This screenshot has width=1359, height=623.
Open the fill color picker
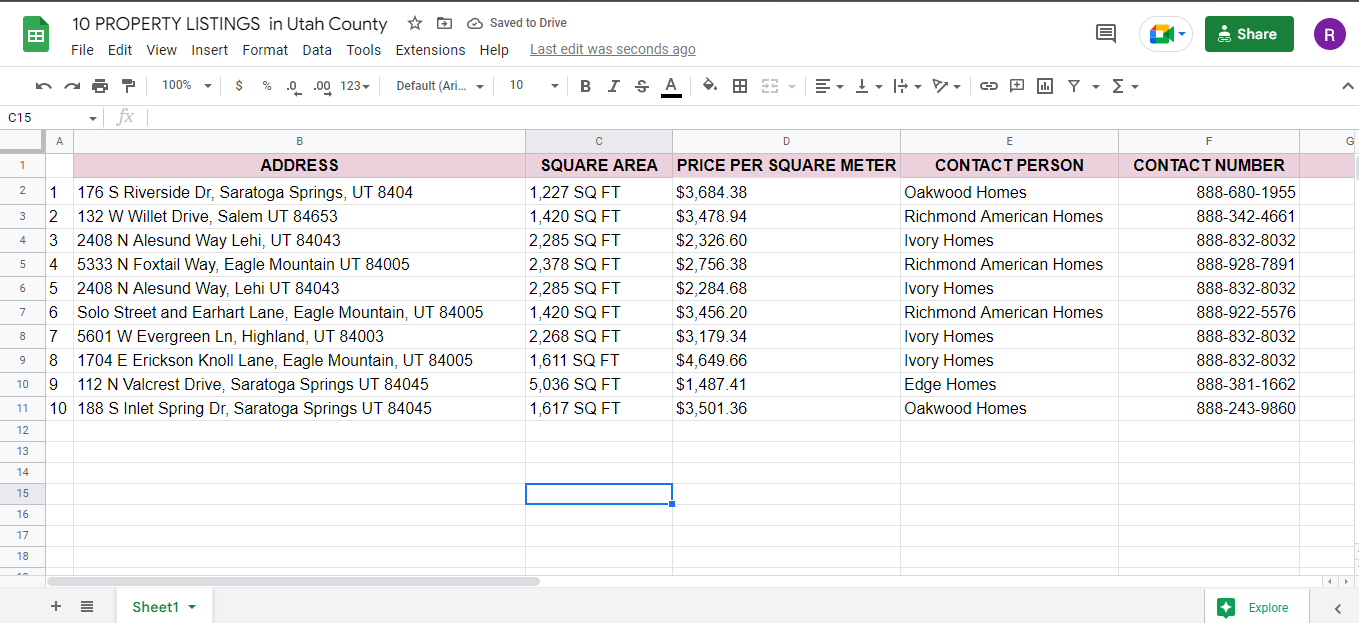click(710, 86)
